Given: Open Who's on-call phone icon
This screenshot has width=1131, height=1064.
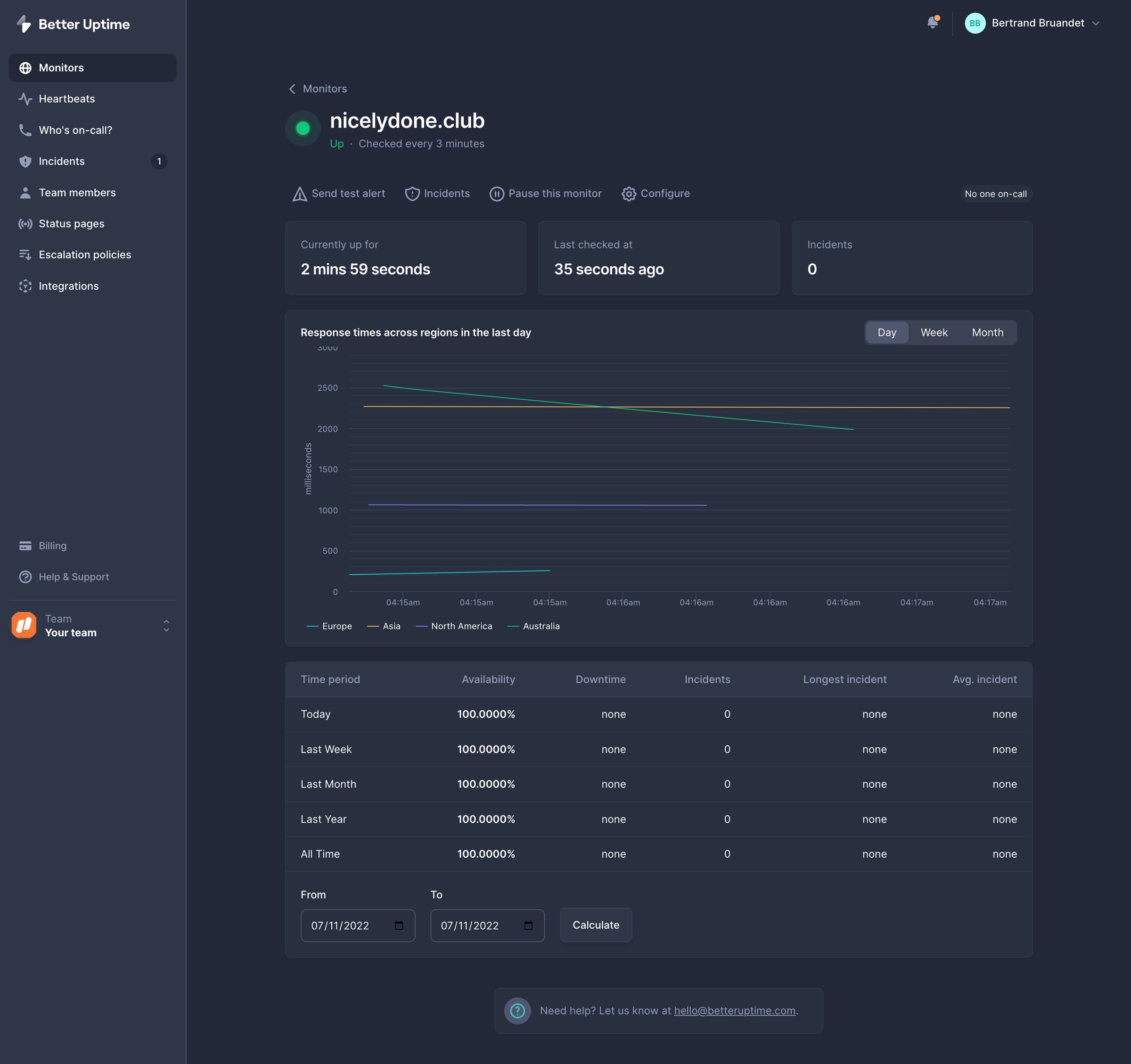Looking at the screenshot, I should 25,131.
